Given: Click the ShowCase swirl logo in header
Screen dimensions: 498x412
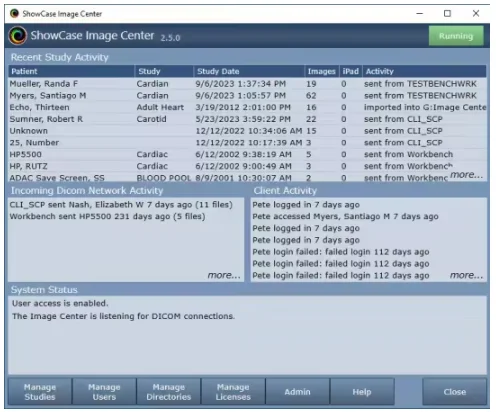Looking at the screenshot, I should (x=18, y=35).
